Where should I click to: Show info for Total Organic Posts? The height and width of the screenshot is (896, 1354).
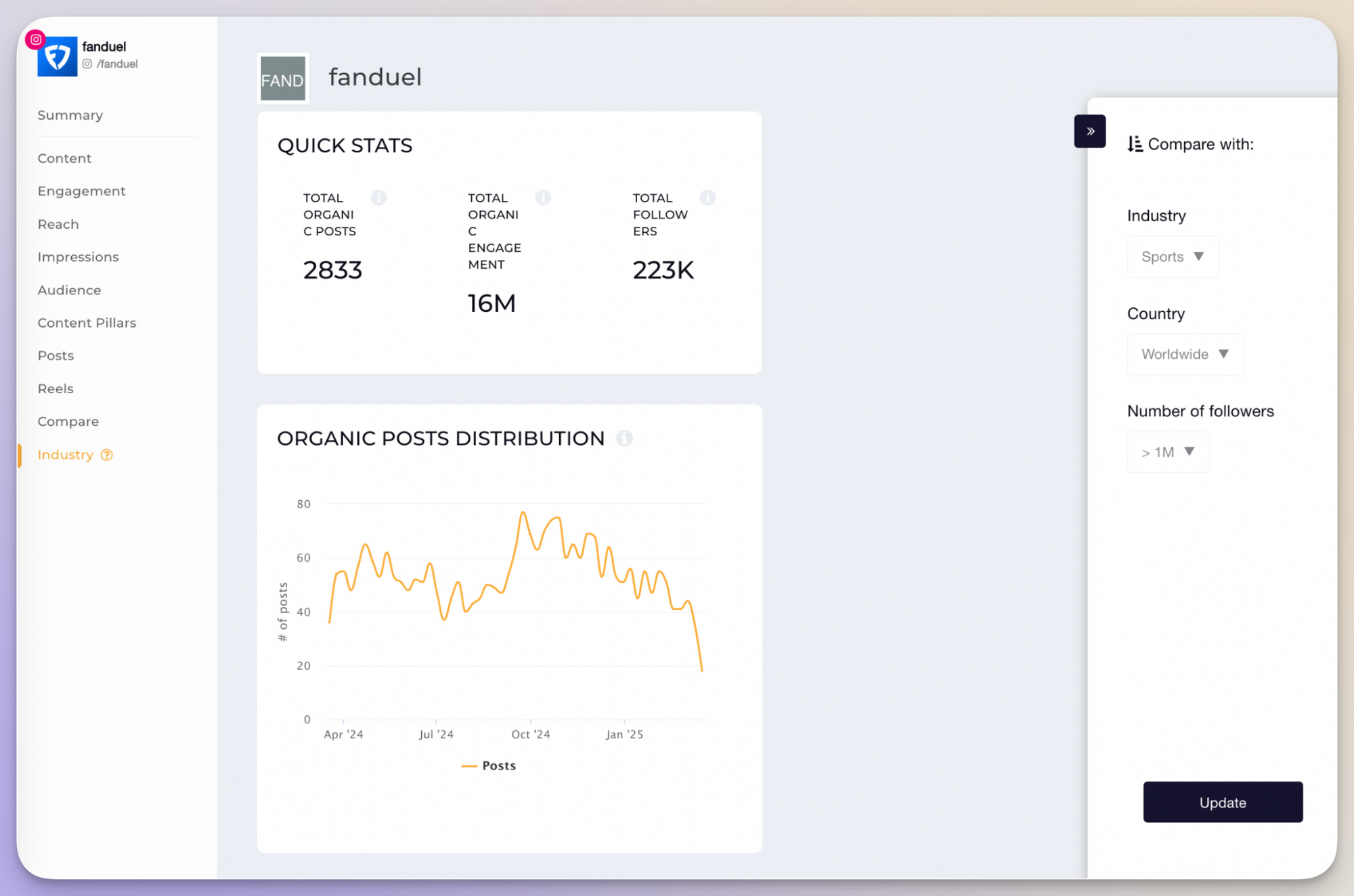click(378, 198)
